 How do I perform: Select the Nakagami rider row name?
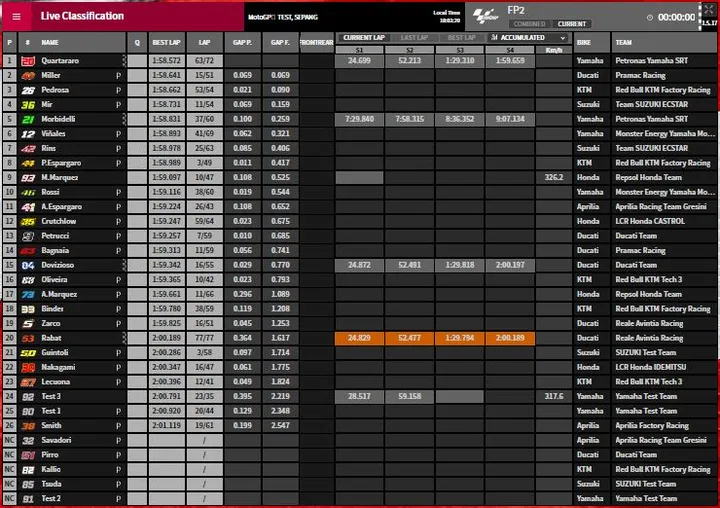pyautogui.click(x=58, y=367)
